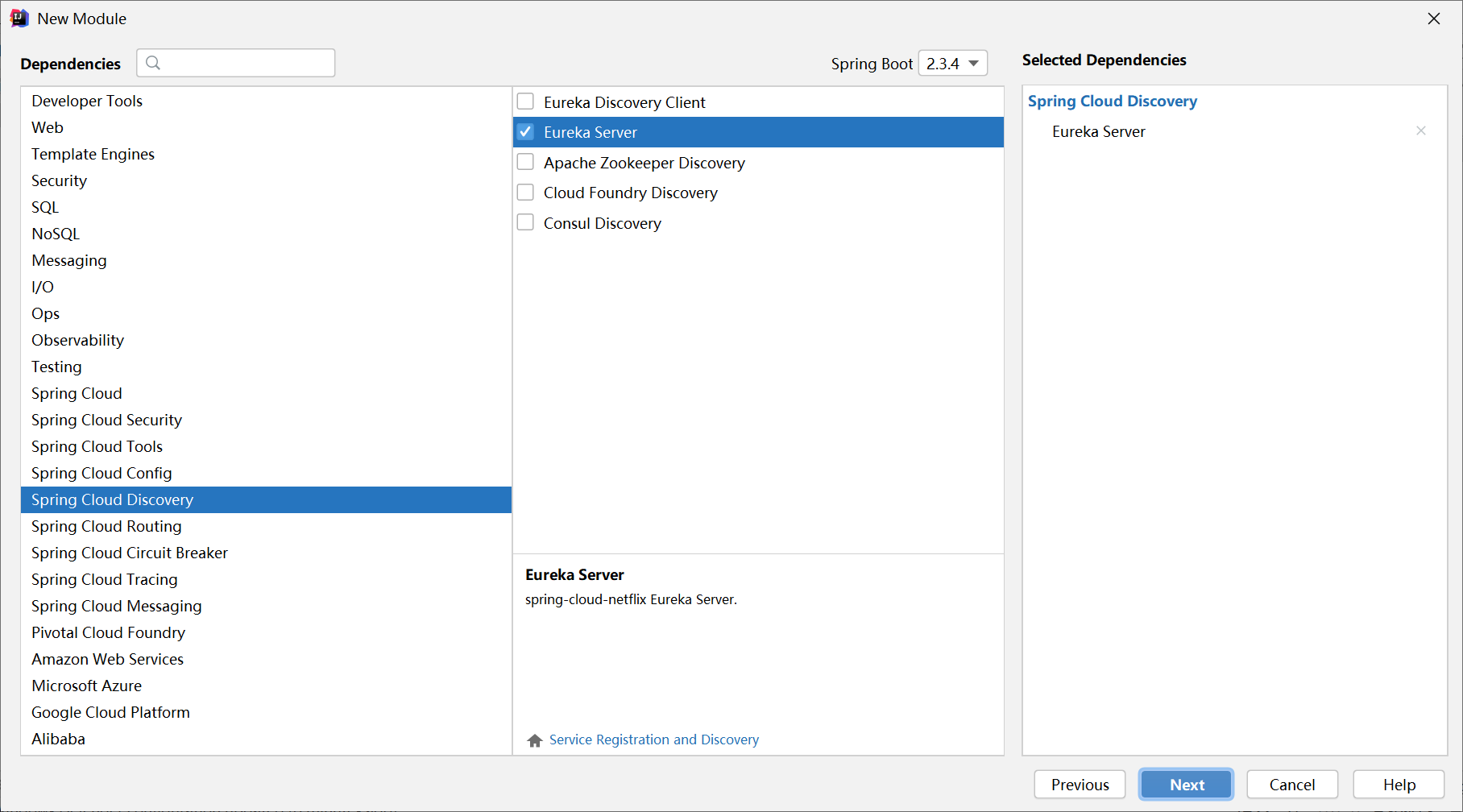Screen dimensions: 1463x812
Task: Choose the Ops category
Action: pos(266,313)
